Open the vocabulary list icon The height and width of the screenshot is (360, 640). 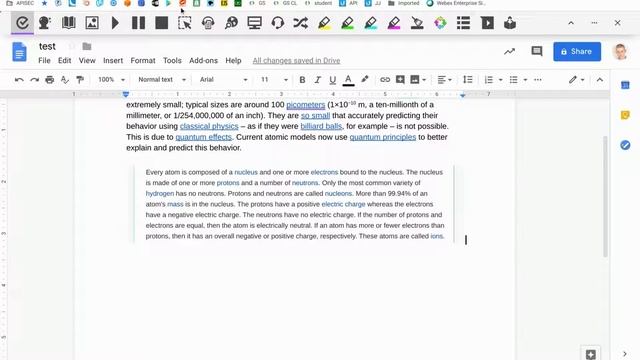click(x=463, y=23)
